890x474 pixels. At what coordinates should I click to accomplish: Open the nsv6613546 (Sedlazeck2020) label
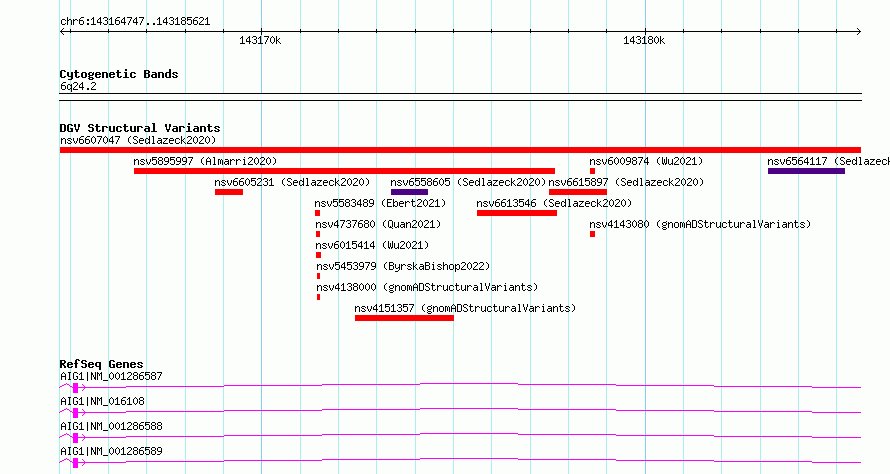554,203
